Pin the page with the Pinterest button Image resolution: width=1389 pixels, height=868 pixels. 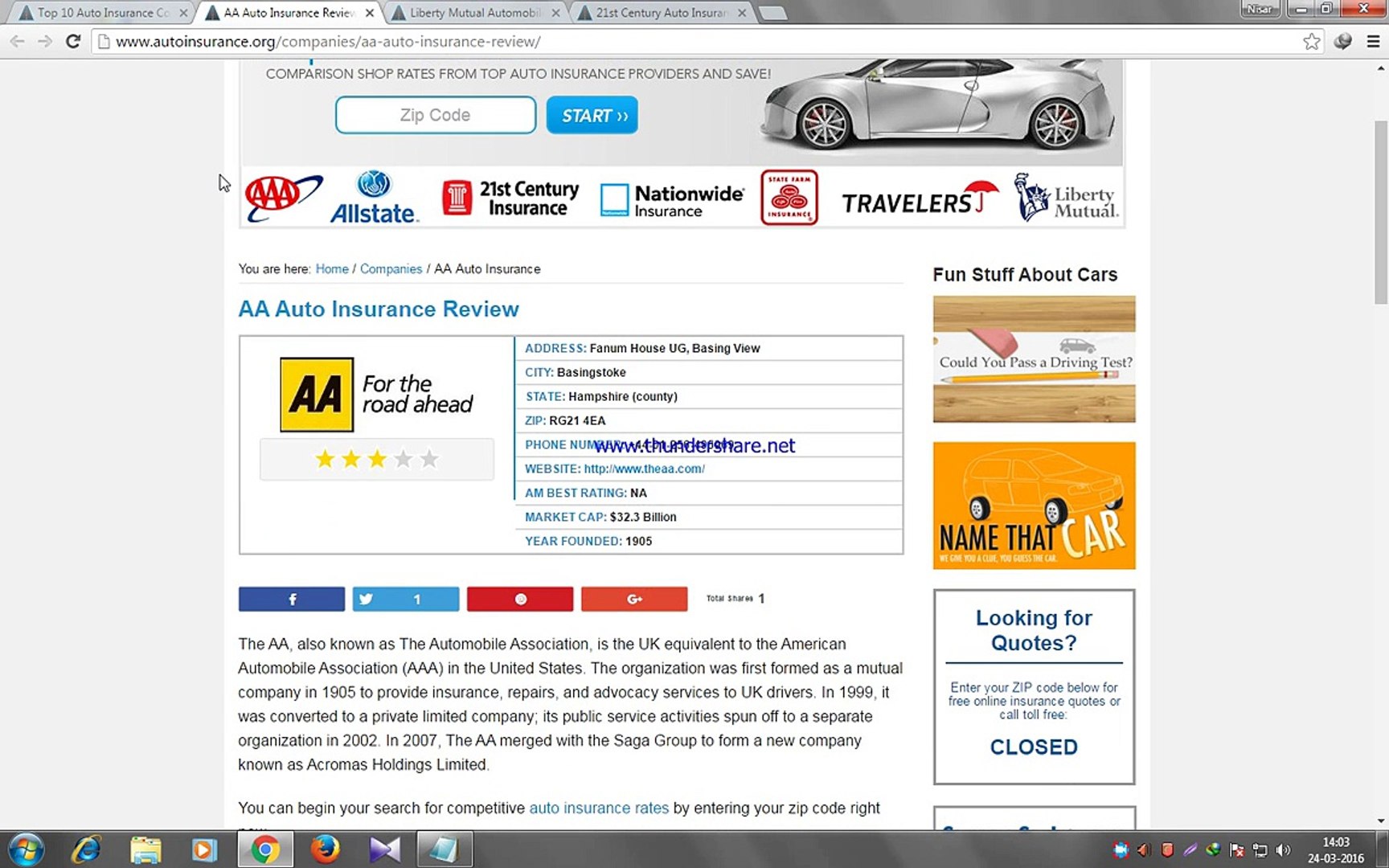[520, 599]
